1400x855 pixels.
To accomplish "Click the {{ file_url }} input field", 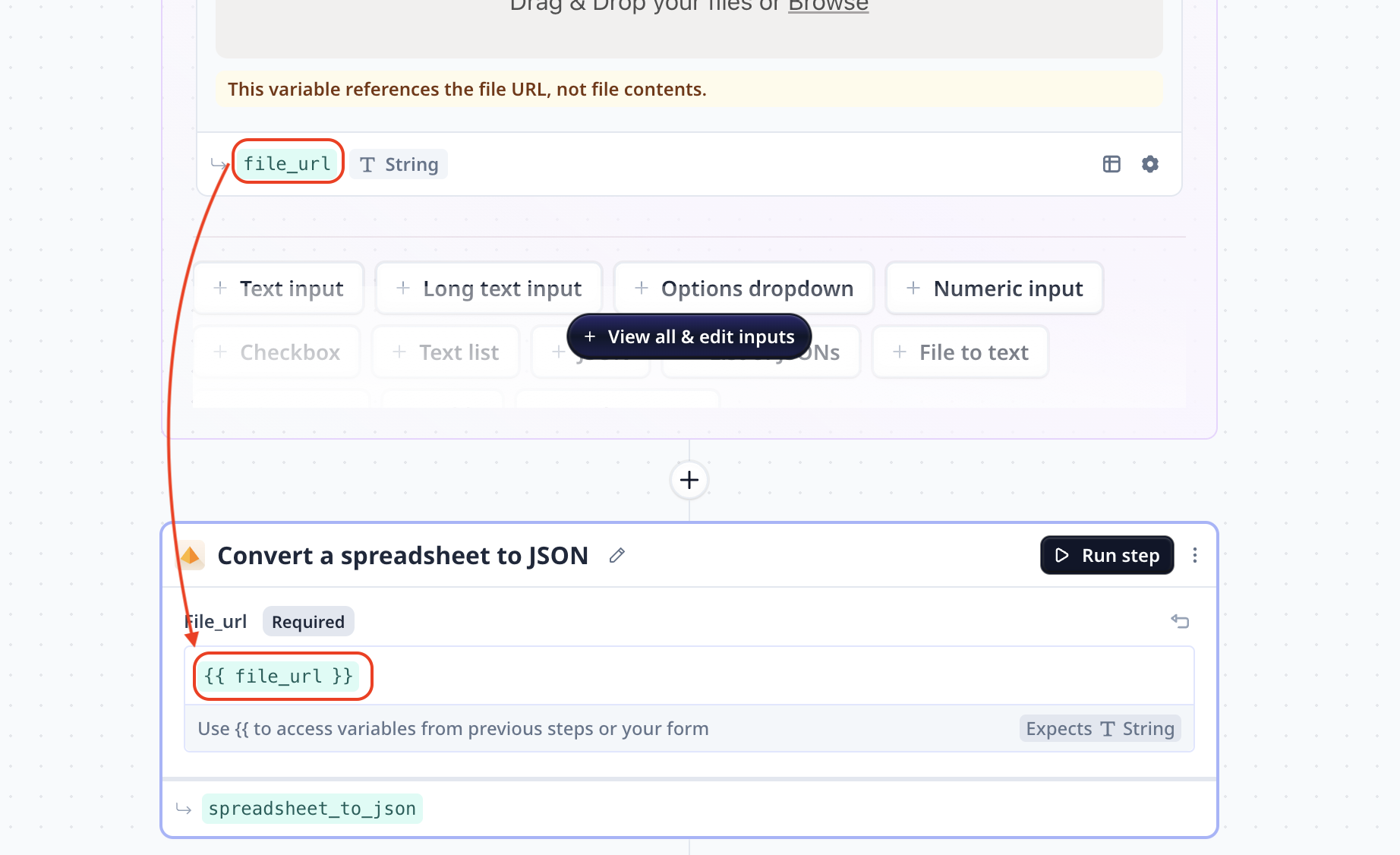I will click(x=689, y=676).
